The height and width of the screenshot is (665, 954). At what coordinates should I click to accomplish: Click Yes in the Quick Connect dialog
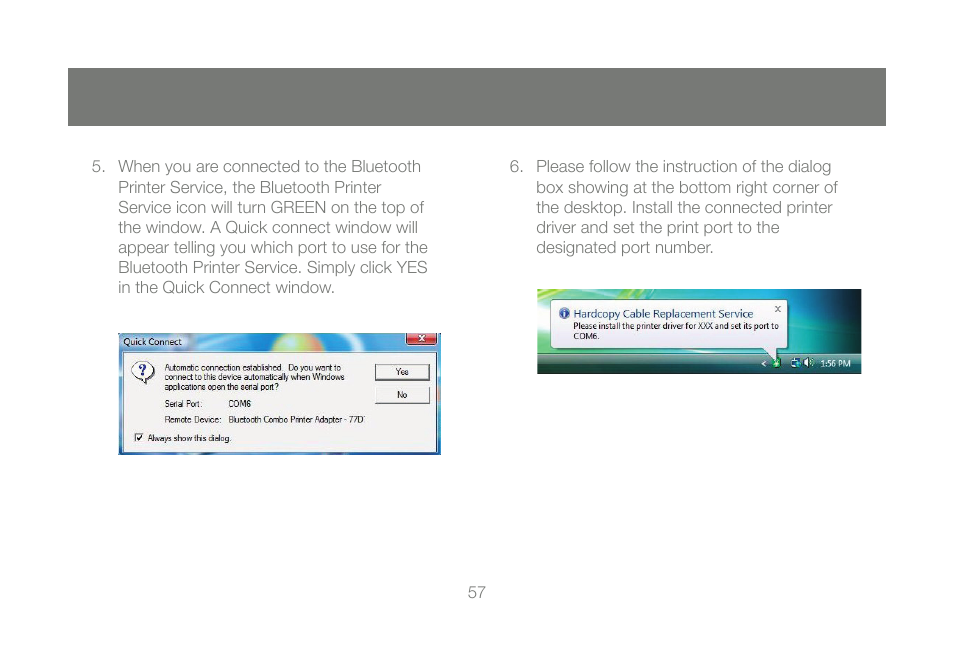pos(402,372)
